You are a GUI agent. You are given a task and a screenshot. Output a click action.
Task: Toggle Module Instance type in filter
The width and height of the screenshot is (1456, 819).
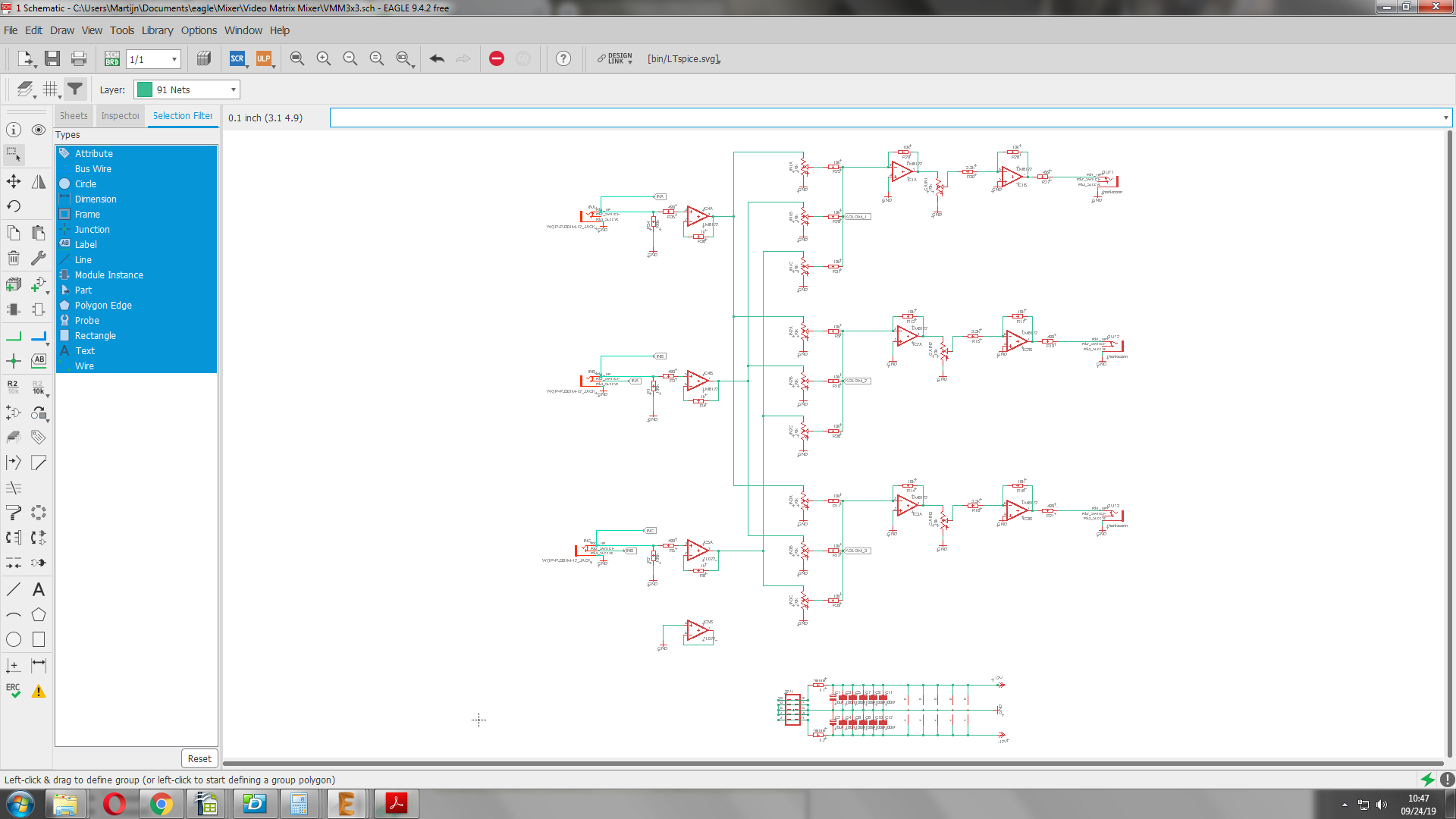[136, 275]
